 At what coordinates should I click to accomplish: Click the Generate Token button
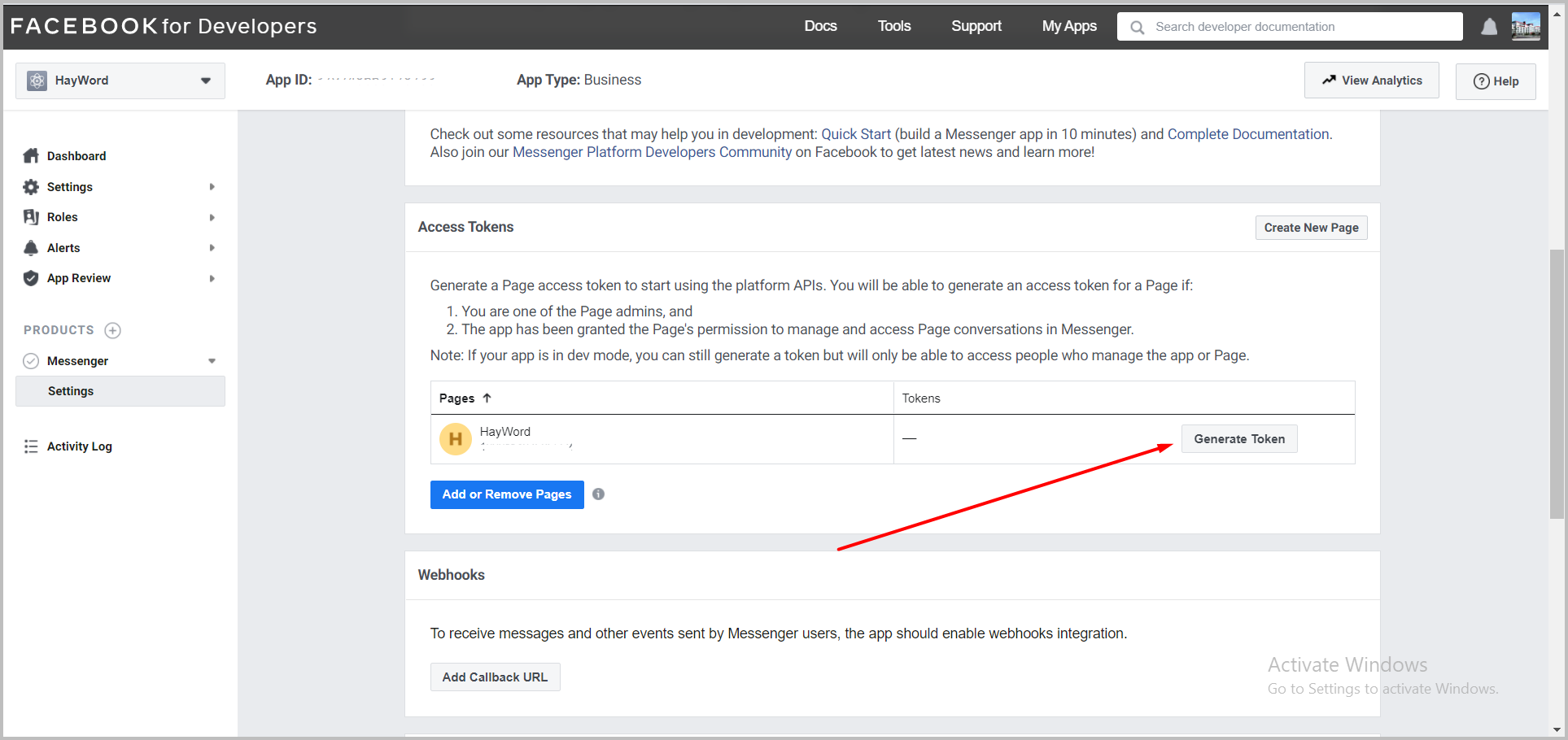[x=1239, y=439]
